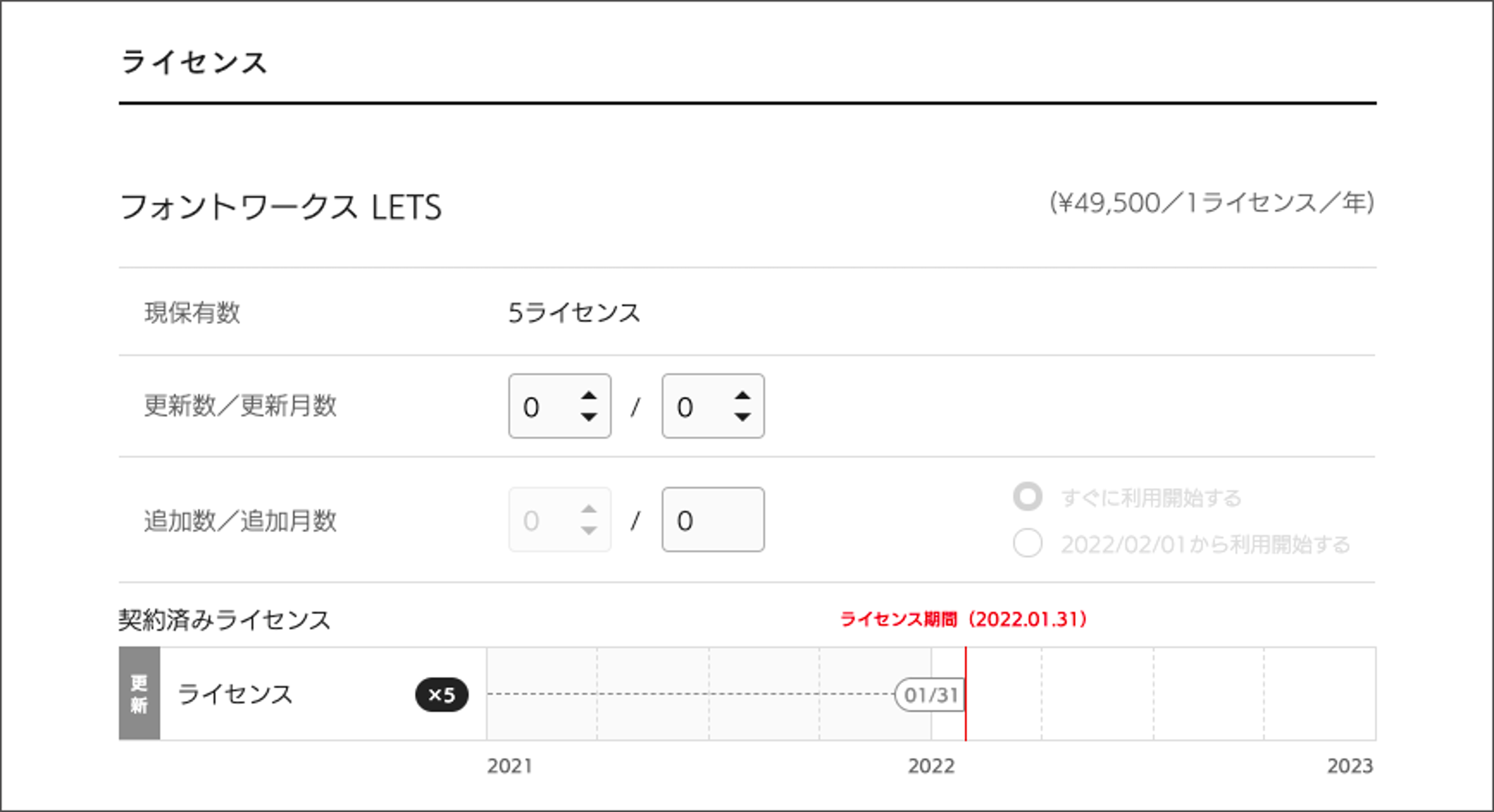
Task: Click the フォントワークス LETS product title
Action: (x=281, y=207)
